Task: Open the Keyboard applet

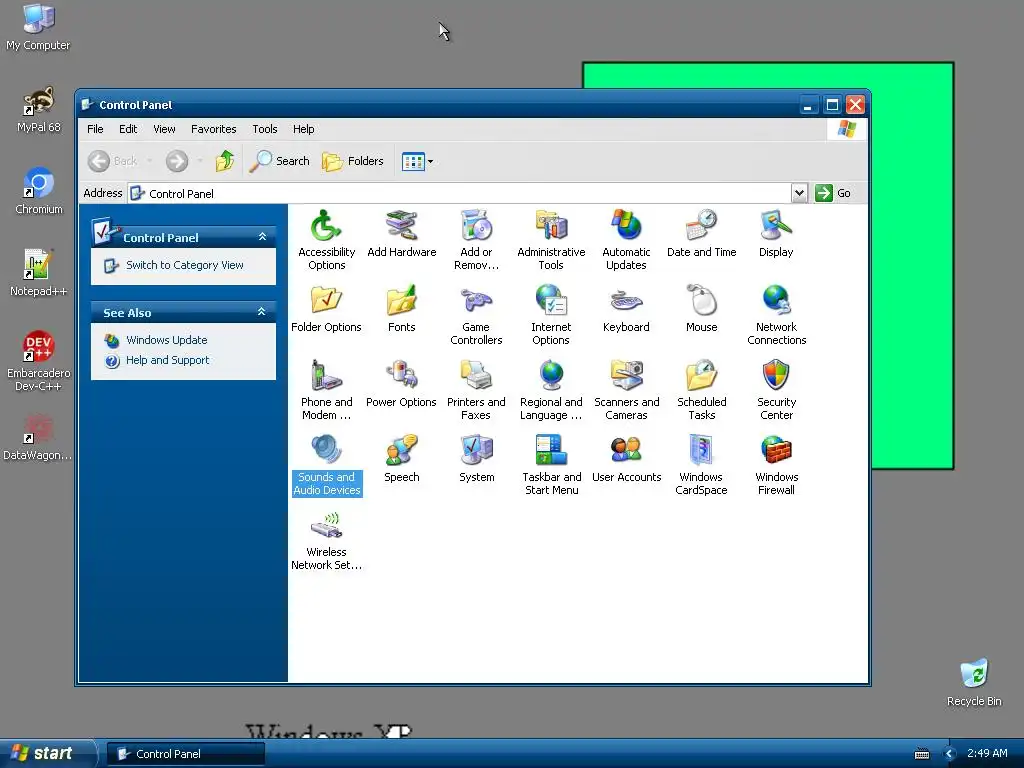Action: pyautogui.click(x=626, y=310)
